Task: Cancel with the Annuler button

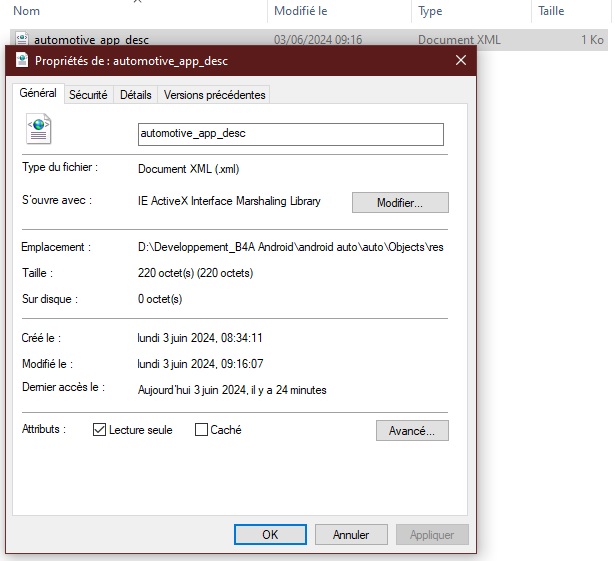Action: coord(351,534)
